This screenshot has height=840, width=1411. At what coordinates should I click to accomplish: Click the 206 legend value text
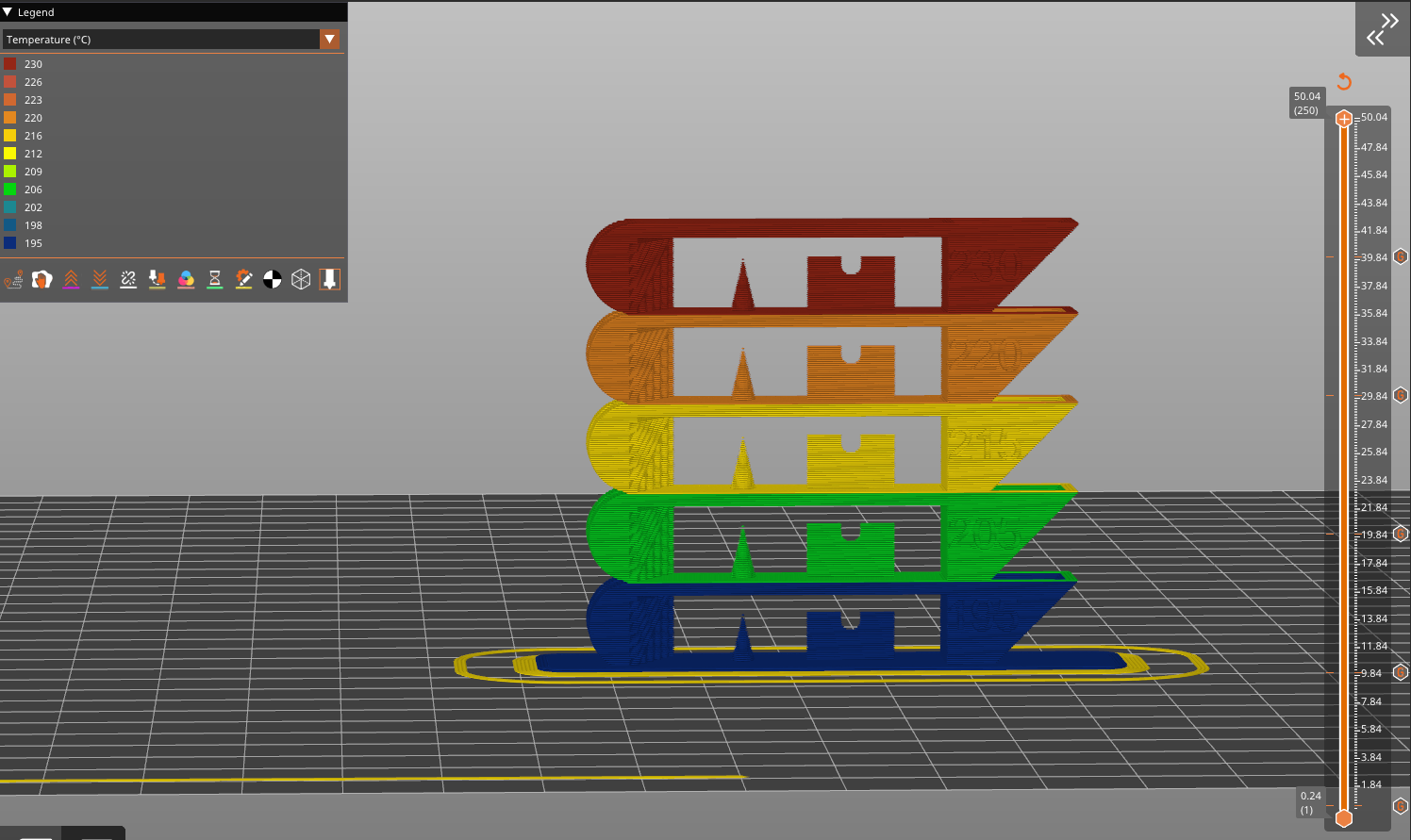pyautogui.click(x=33, y=189)
